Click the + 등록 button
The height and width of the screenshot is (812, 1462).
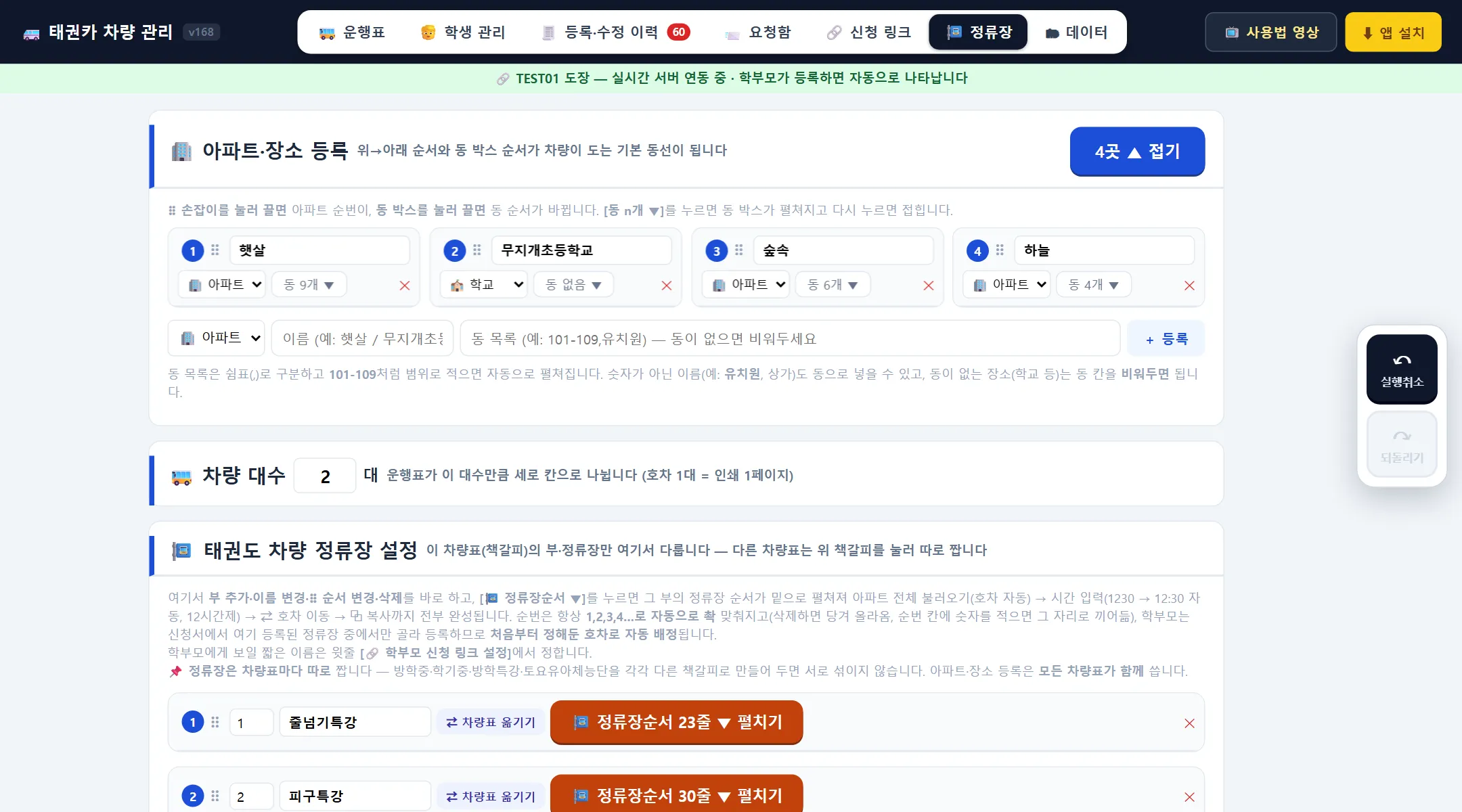1166,338
